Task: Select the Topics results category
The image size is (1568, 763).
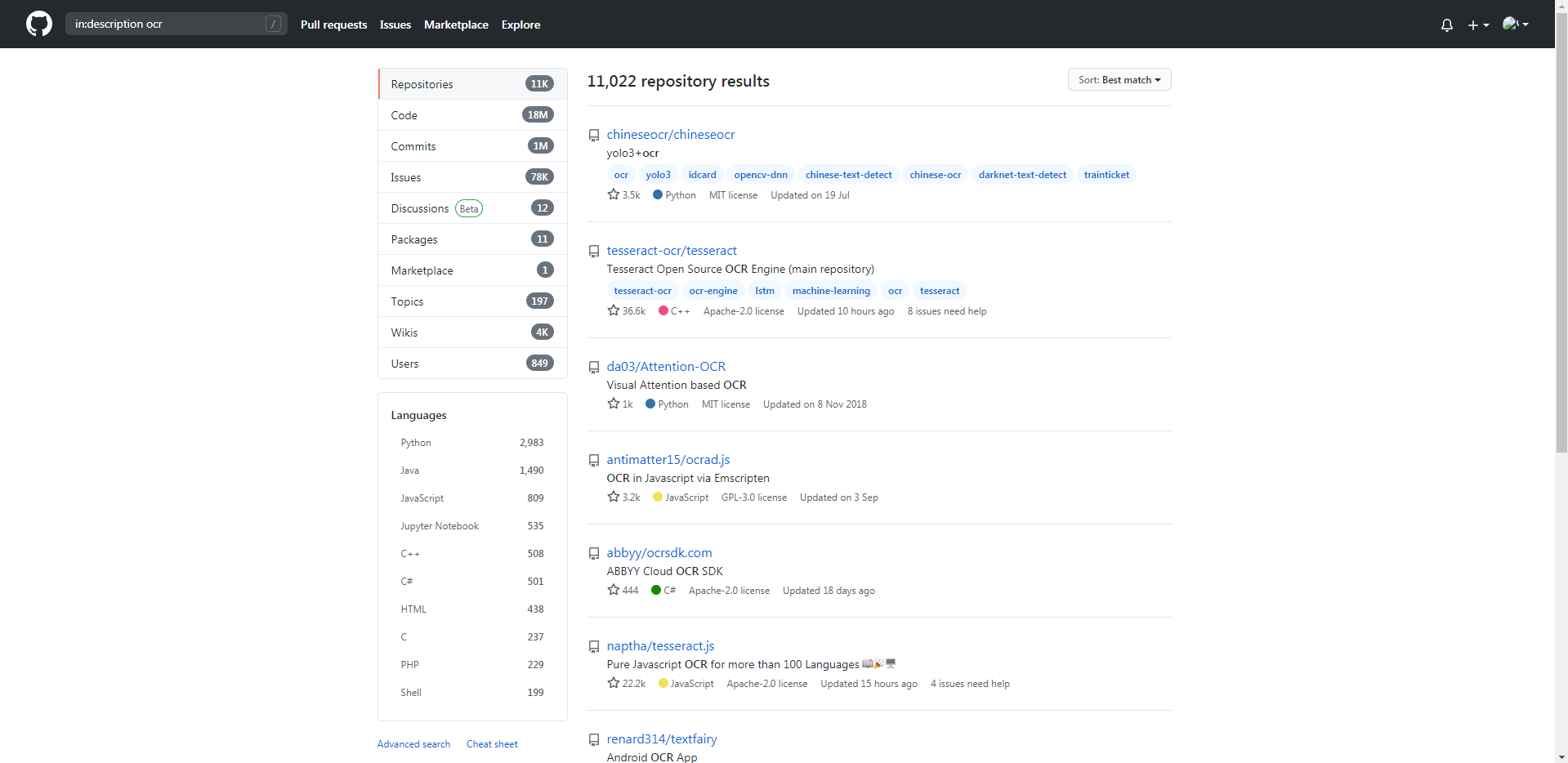Action: pyautogui.click(x=472, y=301)
